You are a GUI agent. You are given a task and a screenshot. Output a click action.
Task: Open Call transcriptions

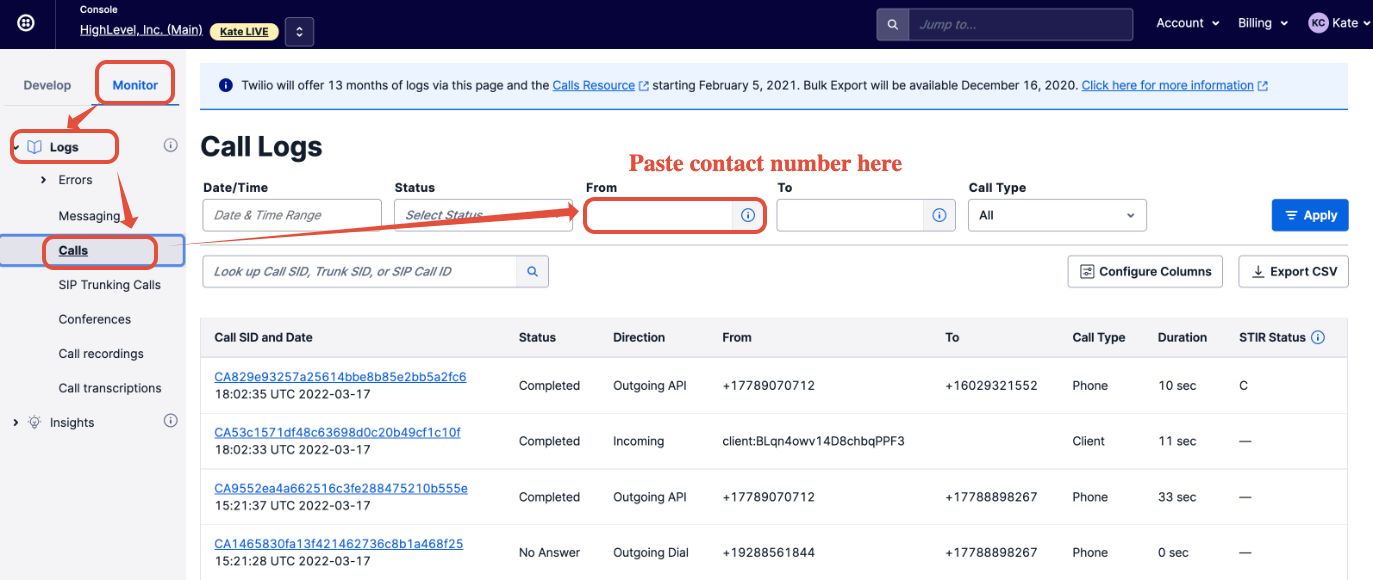(110, 388)
